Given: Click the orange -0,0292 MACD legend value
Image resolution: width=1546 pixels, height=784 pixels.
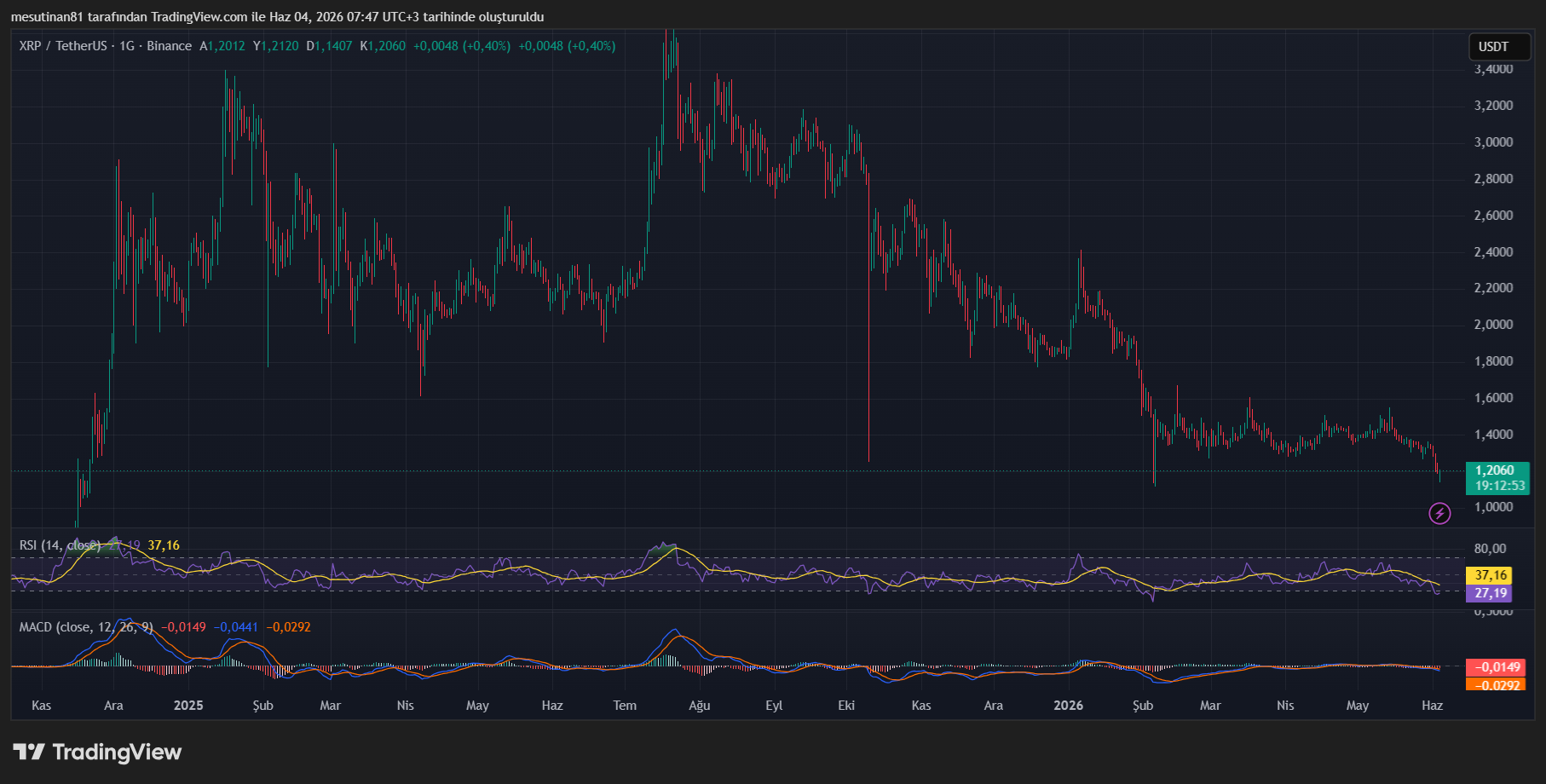Looking at the screenshot, I should coord(289,627).
